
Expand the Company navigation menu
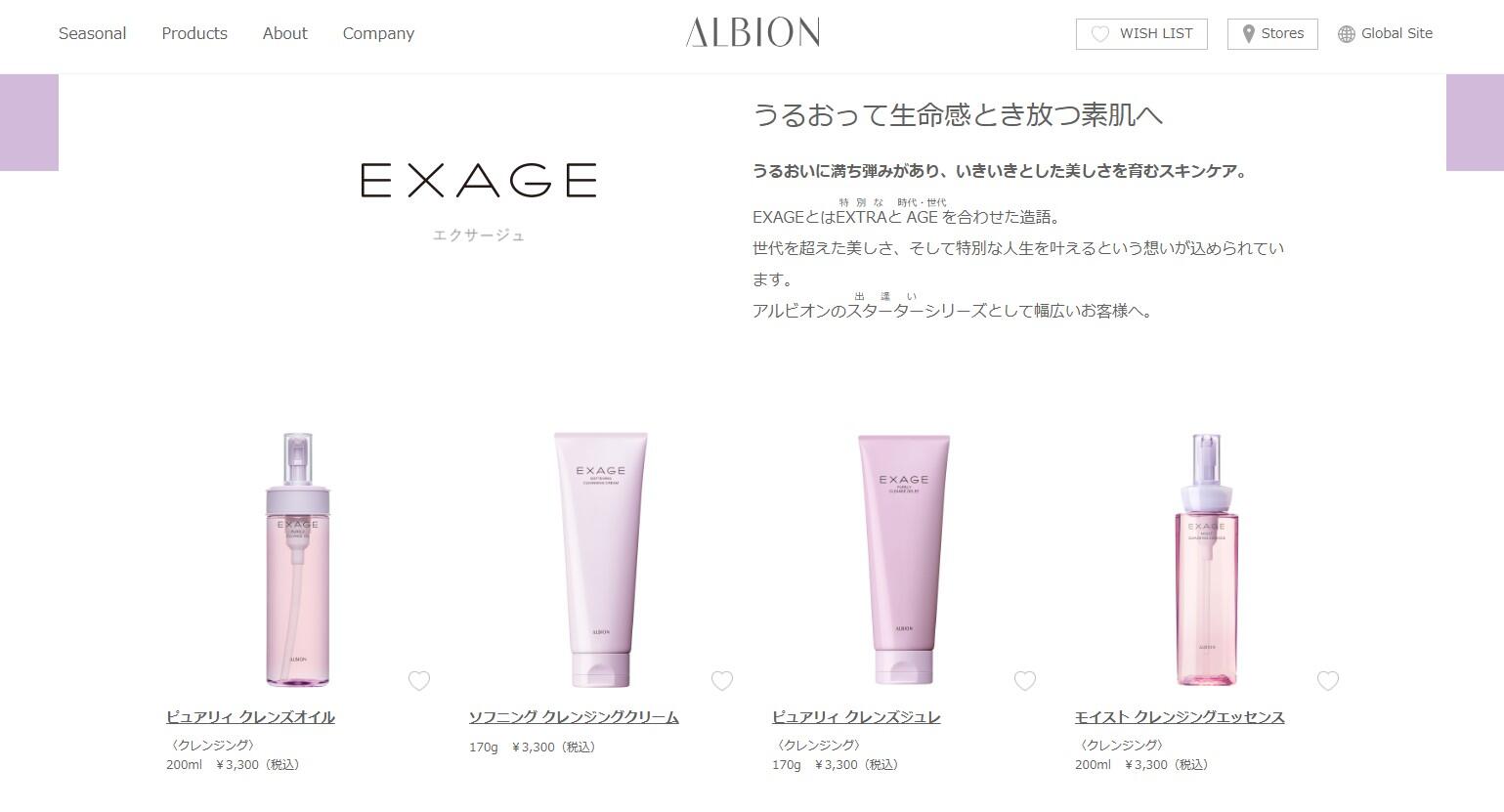pyautogui.click(x=378, y=33)
